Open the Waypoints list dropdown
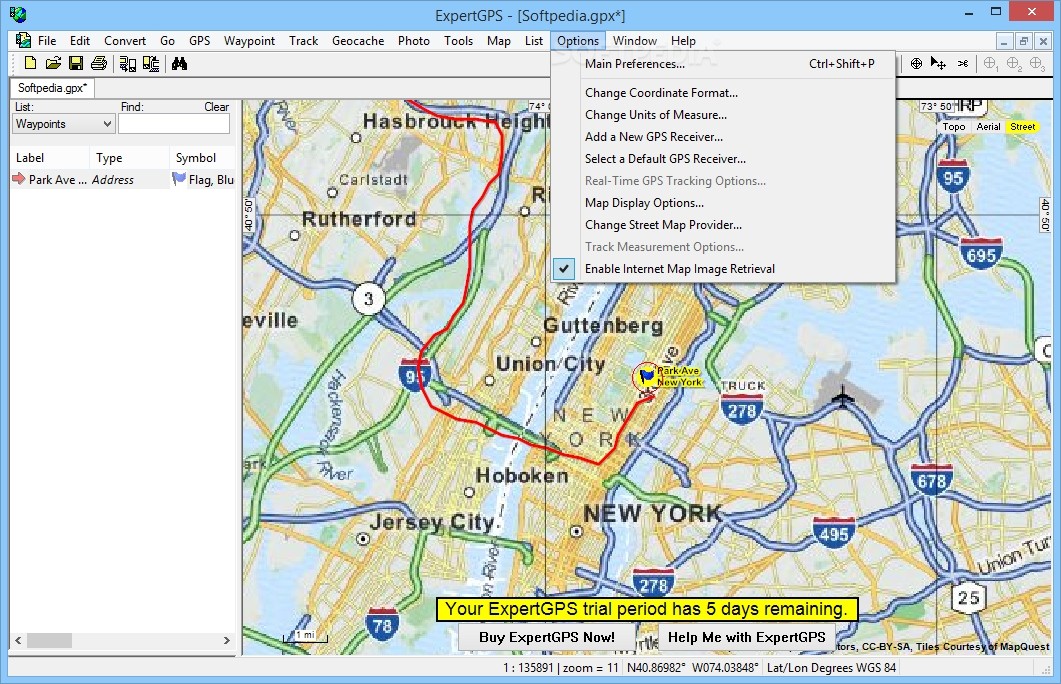 coord(64,124)
